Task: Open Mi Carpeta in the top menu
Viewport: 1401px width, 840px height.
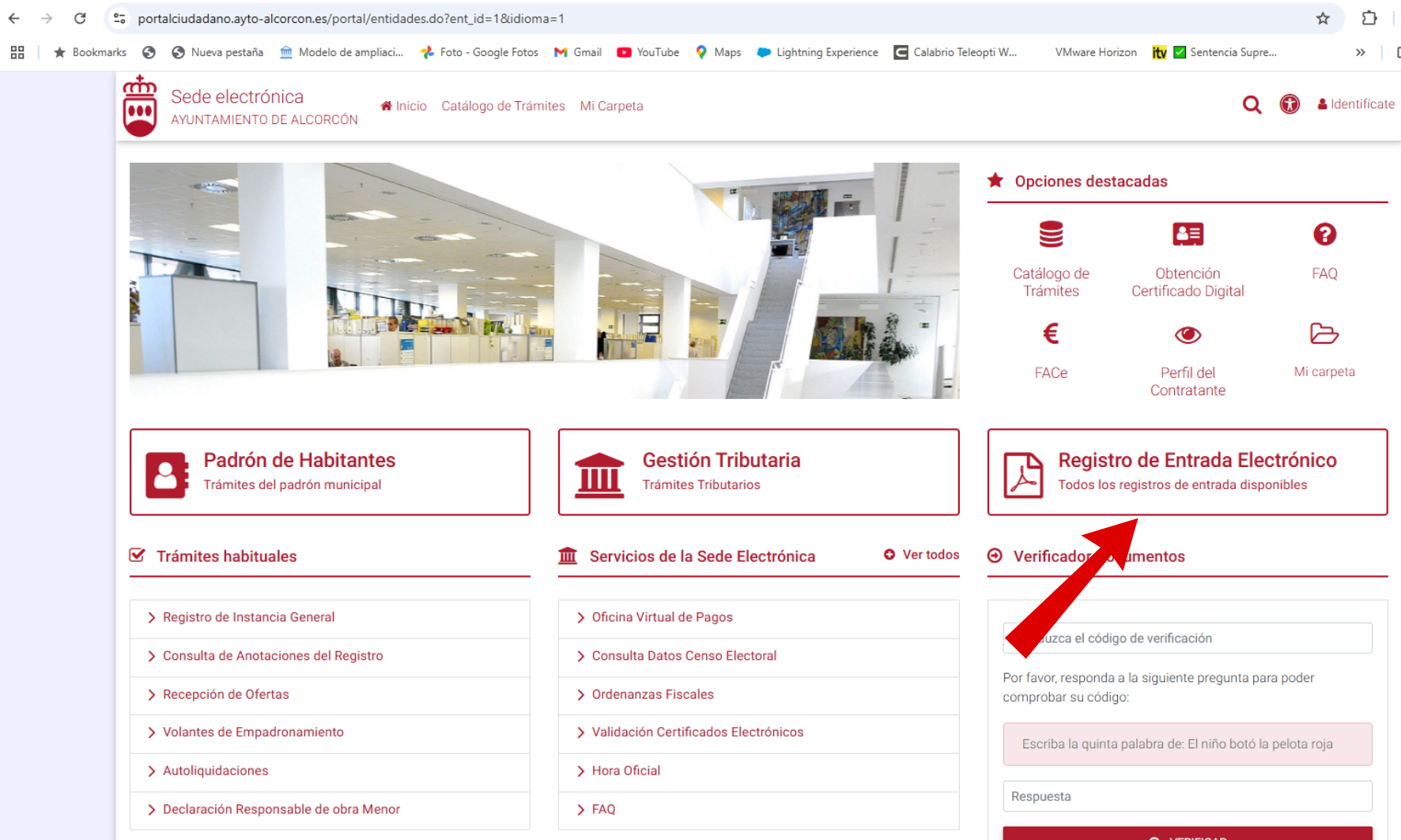Action: click(x=611, y=106)
